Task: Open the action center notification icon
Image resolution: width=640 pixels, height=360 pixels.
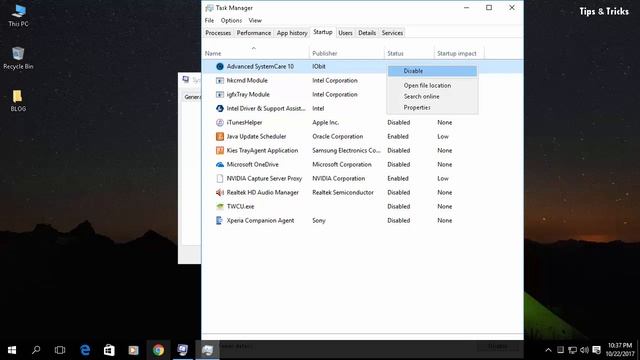Action: tap(597, 350)
